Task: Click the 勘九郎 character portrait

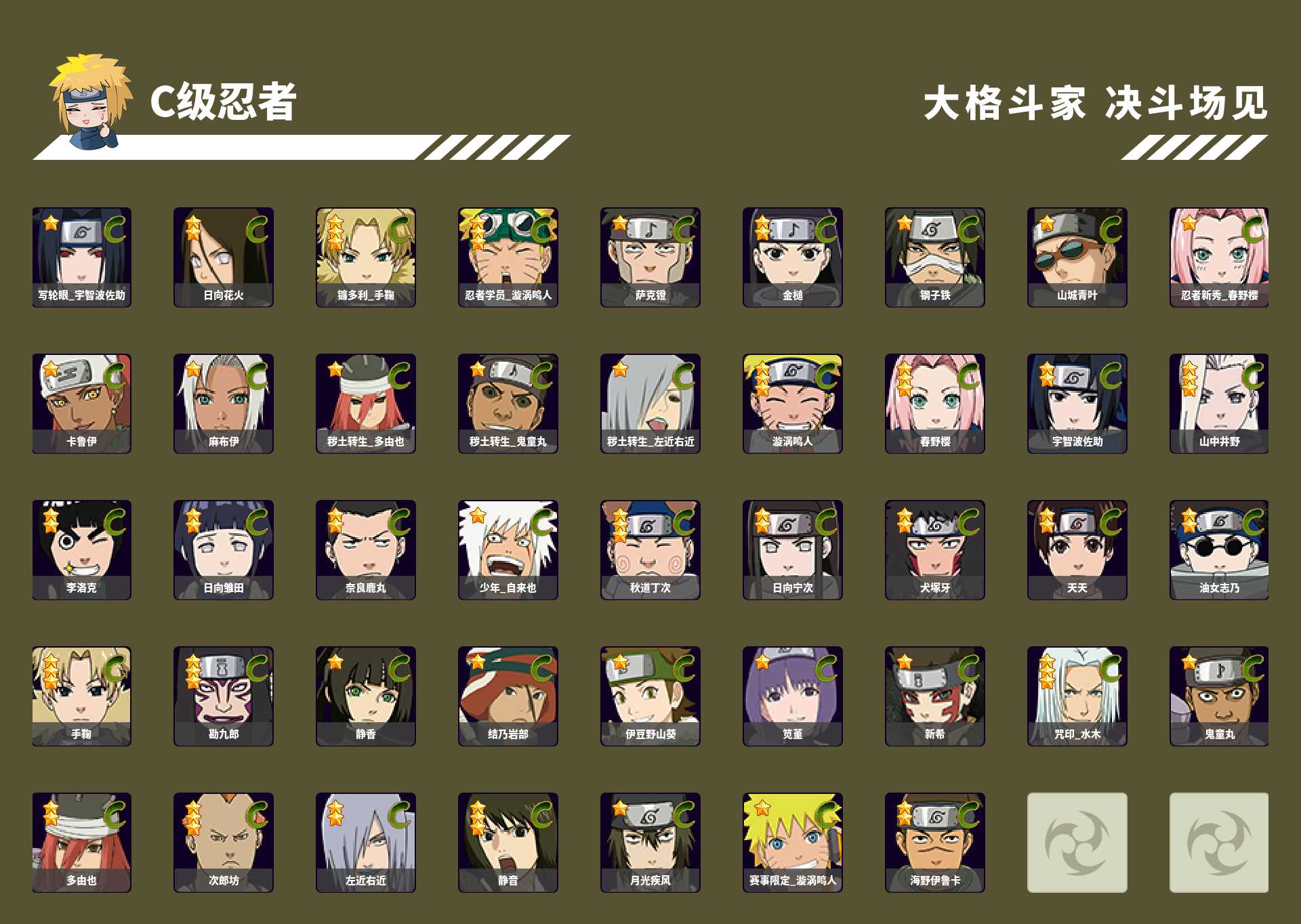Action: point(224,696)
